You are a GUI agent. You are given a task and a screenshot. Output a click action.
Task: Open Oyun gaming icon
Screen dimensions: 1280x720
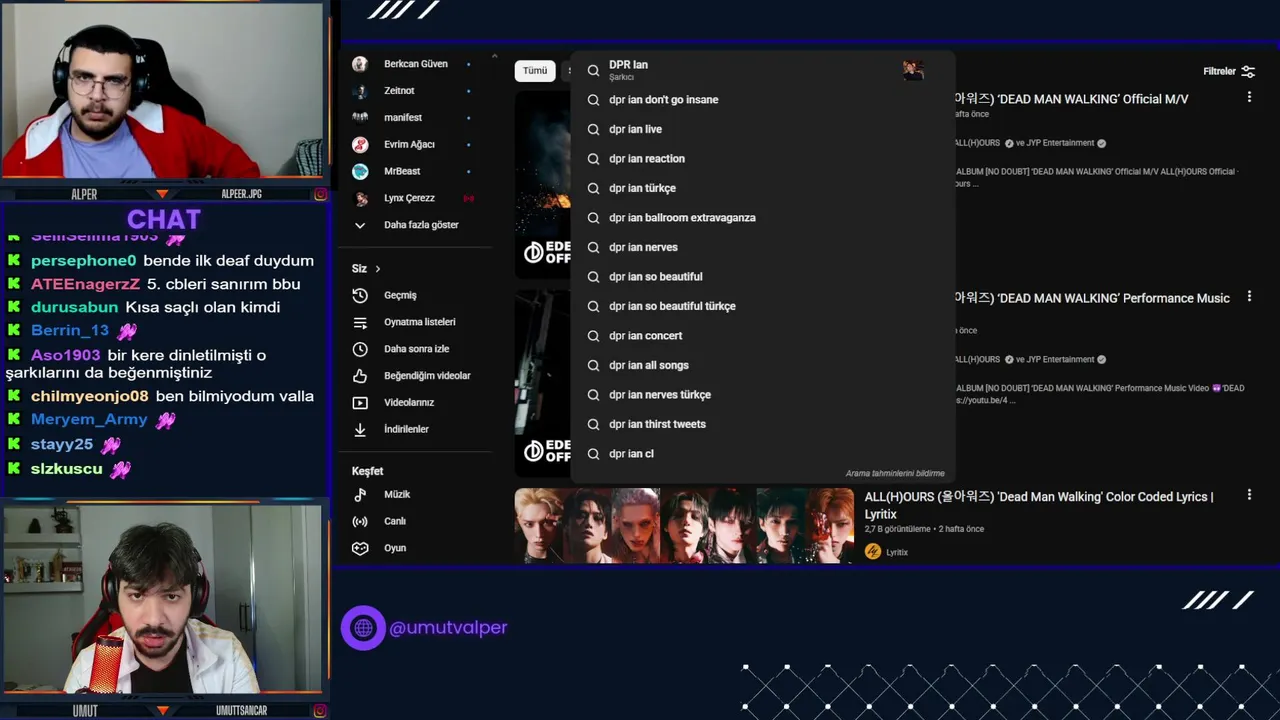[360, 548]
